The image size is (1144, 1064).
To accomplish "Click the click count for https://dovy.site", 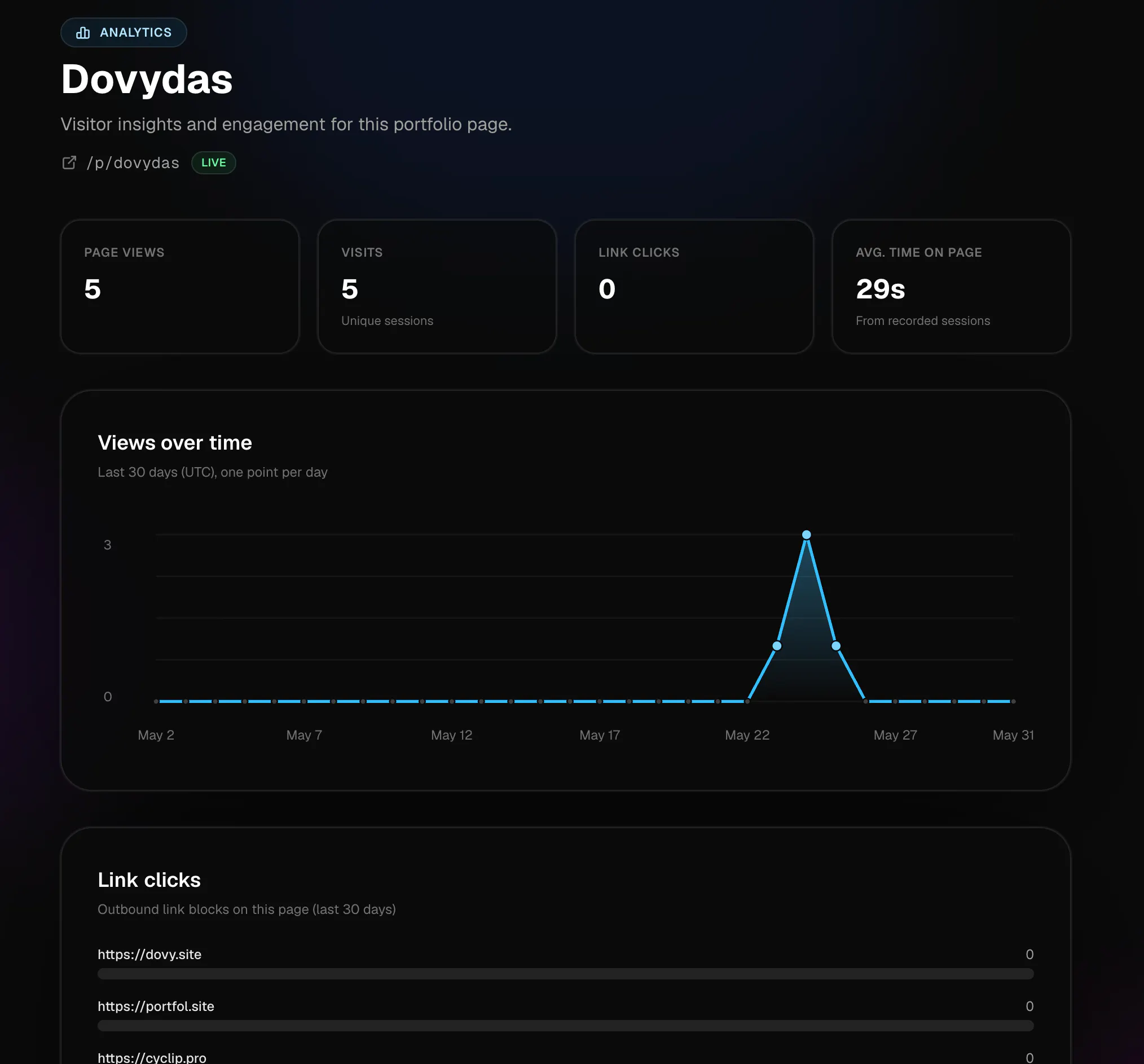I will (x=1029, y=955).
